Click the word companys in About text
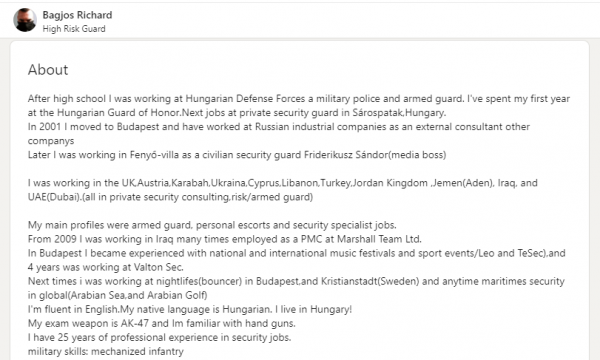 click(x=51, y=141)
